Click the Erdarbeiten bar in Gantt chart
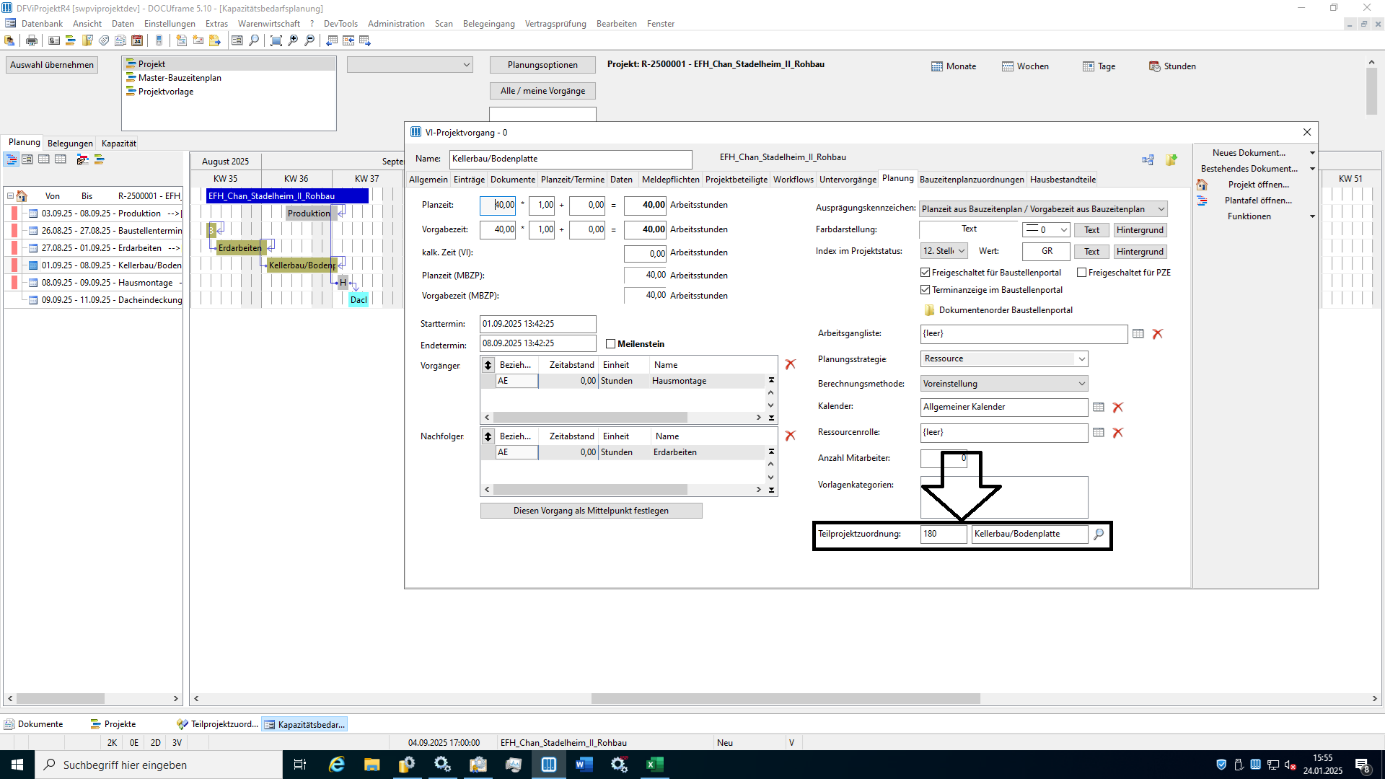Image resolution: width=1385 pixels, height=779 pixels. click(240, 247)
